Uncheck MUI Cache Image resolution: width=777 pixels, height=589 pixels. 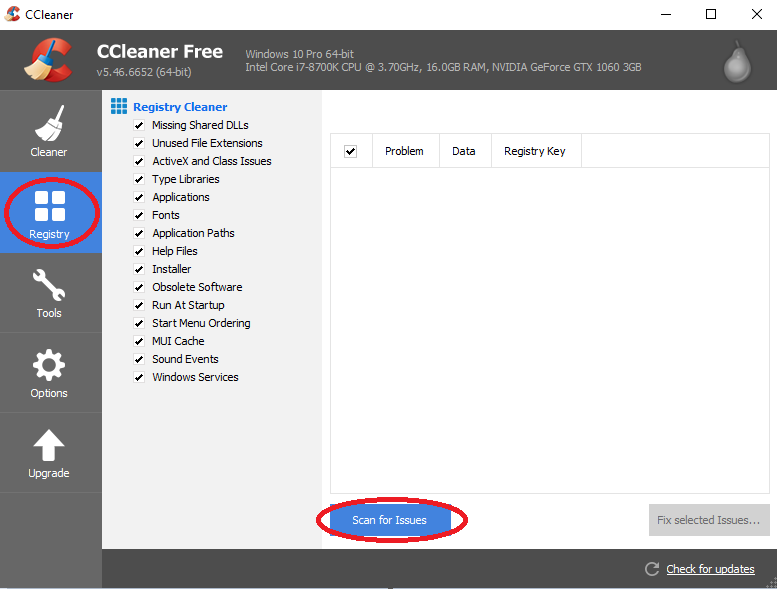pyautogui.click(x=139, y=341)
